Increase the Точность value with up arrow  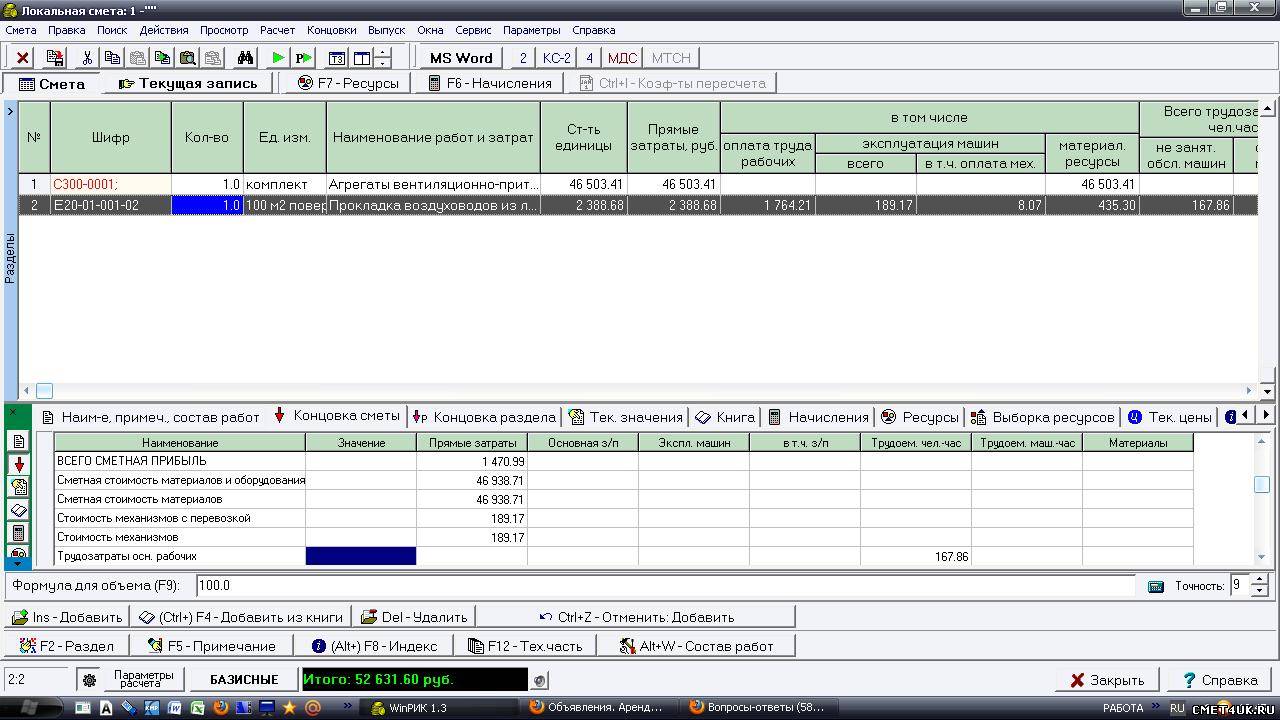click(x=1260, y=580)
